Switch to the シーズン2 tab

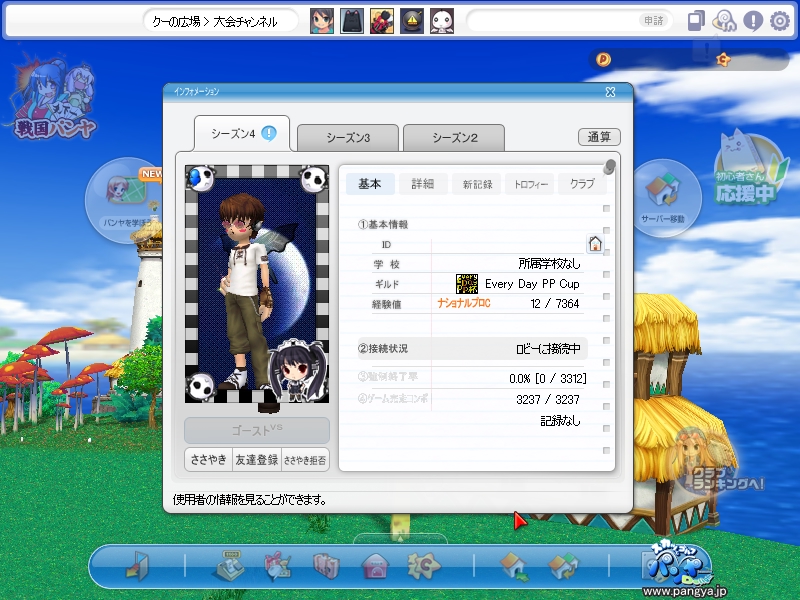pos(454,137)
